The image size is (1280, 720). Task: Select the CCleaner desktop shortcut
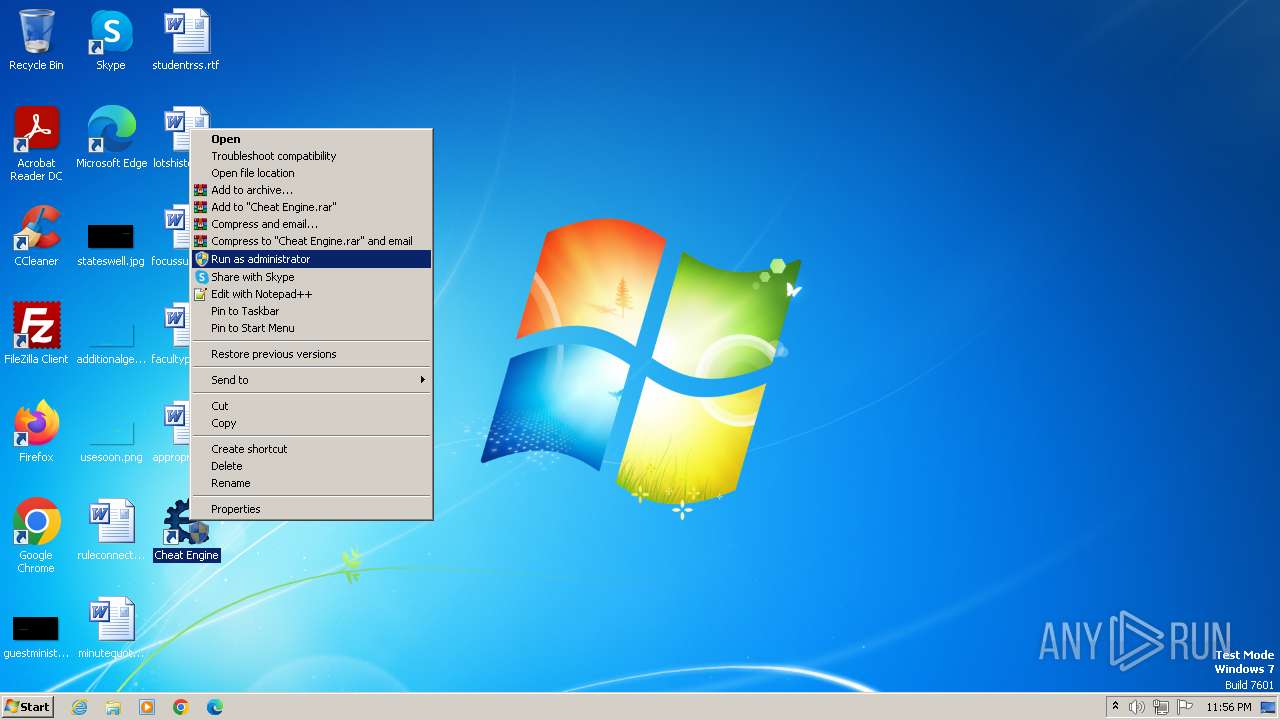coord(36,236)
